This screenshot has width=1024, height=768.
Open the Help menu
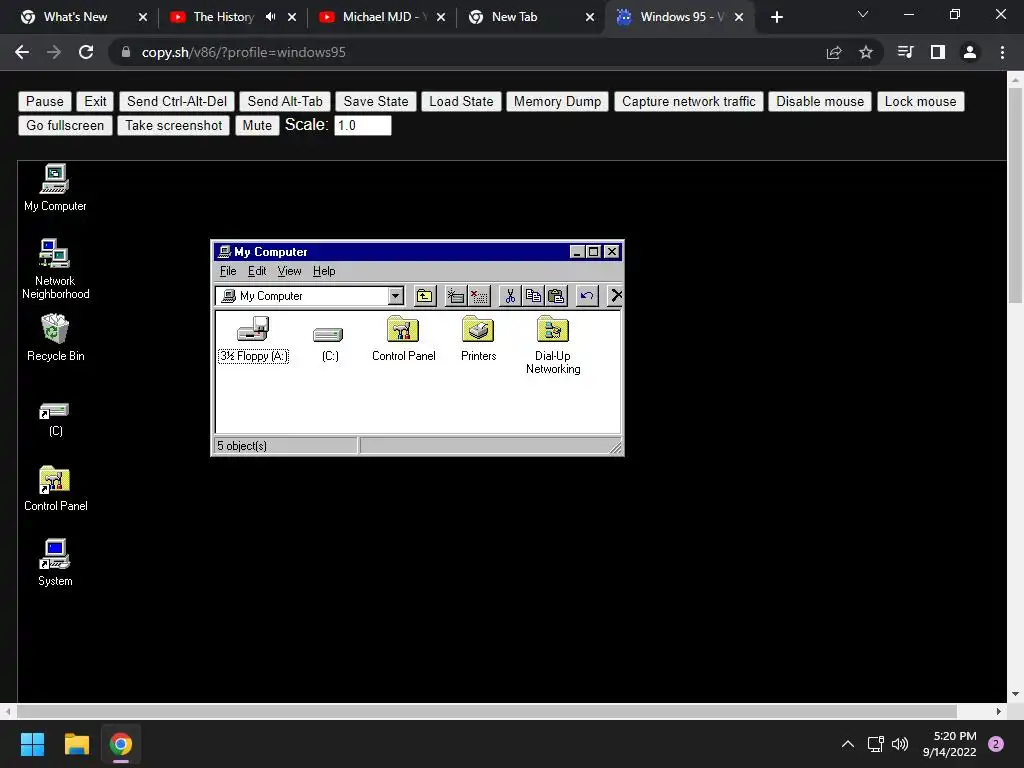[x=324, y=271]
